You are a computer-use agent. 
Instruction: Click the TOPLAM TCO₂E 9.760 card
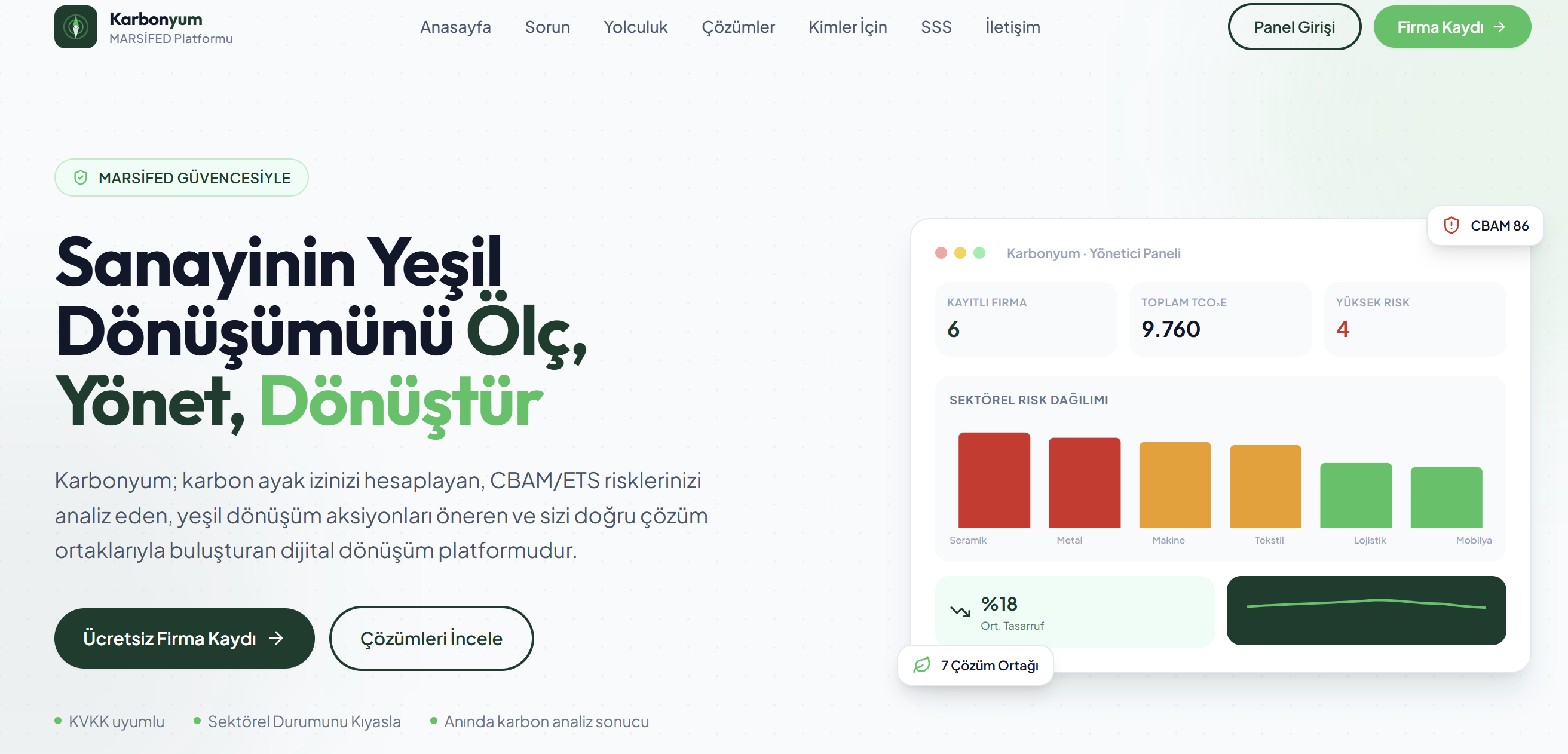1220,319
